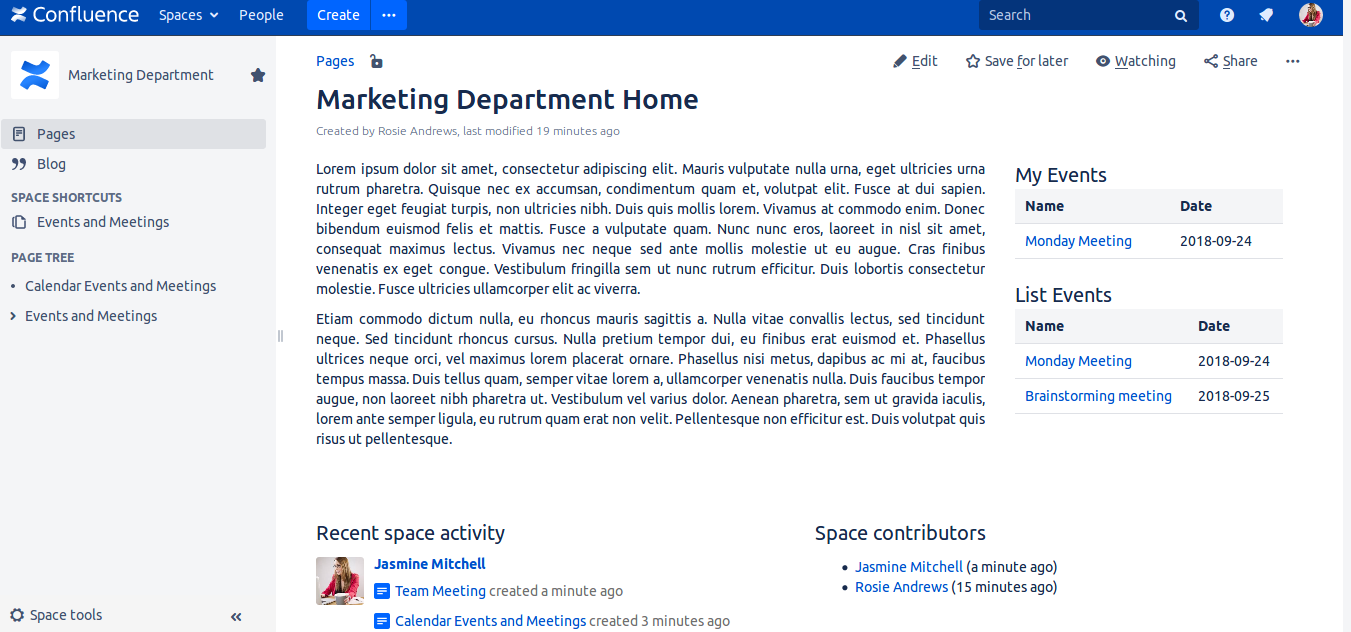Open People in the top navigation
The width and height of the screenshot is (1351, 632).
click(x=261, y=15)
